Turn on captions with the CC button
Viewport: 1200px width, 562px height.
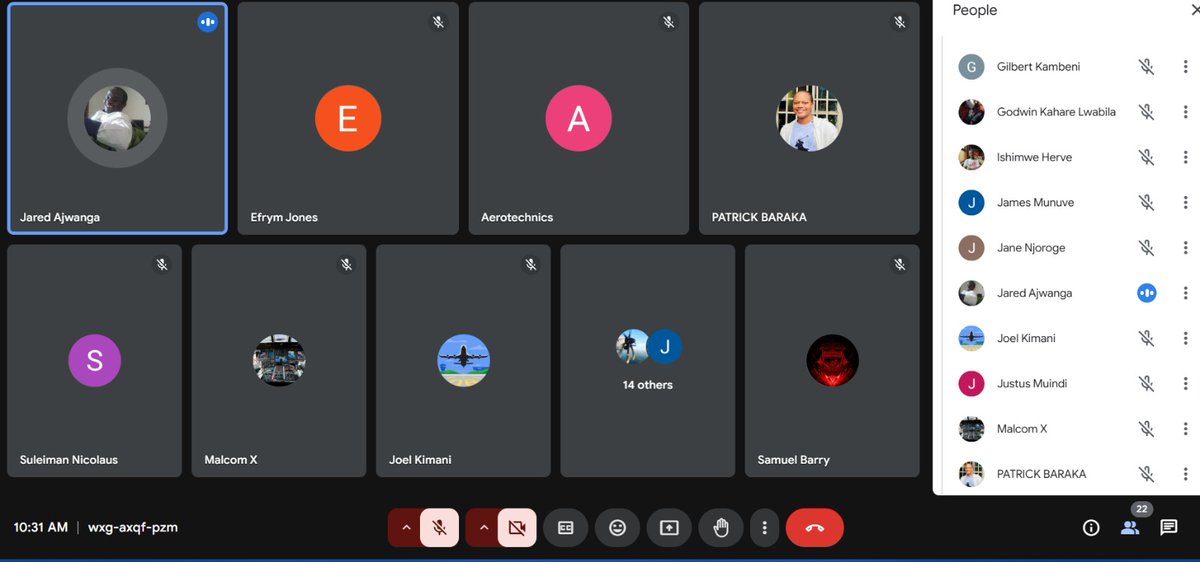[566, 528]
